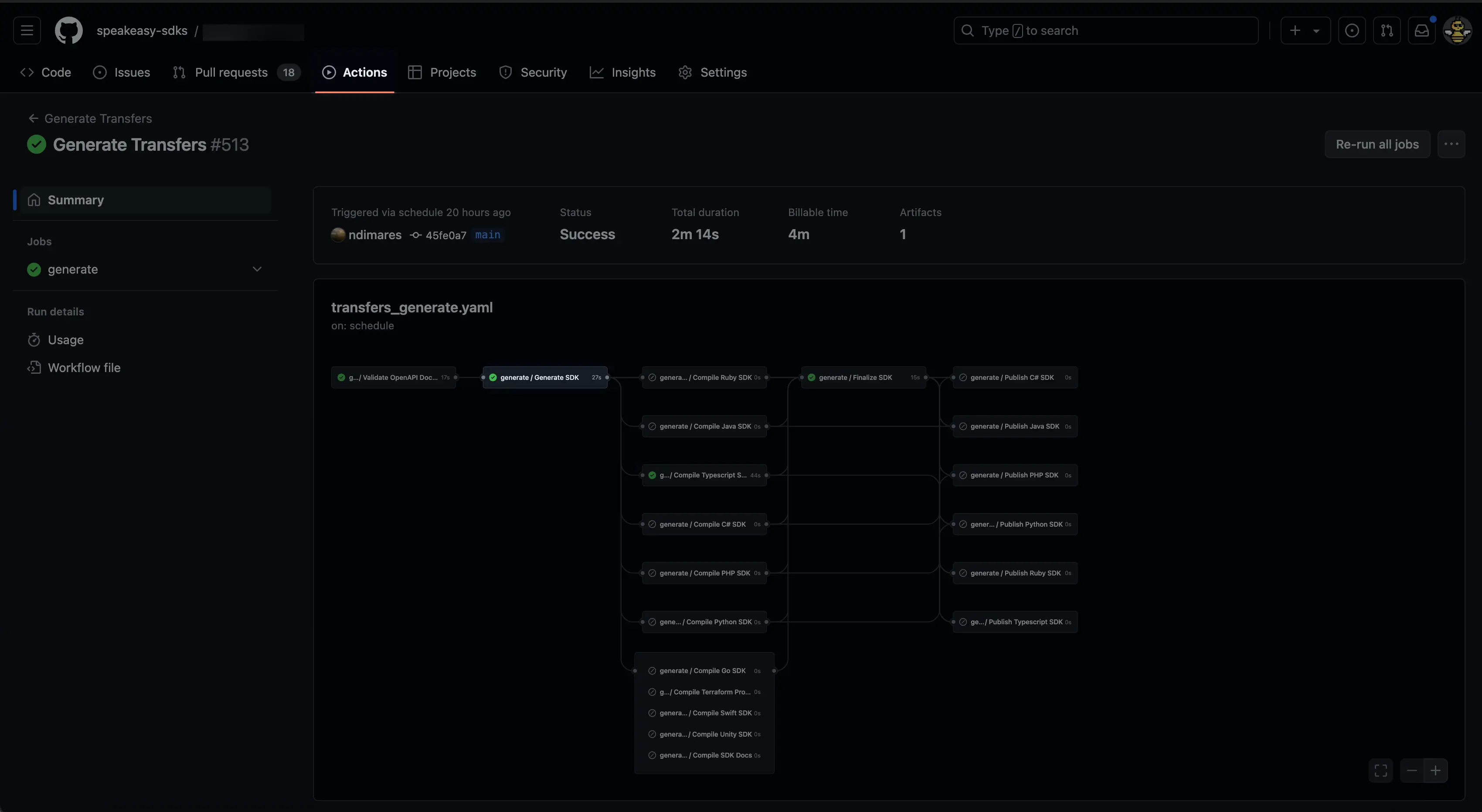Open the notifications inbox icon
This screenshot has width=1482, height=812.
coord(1421,30)
